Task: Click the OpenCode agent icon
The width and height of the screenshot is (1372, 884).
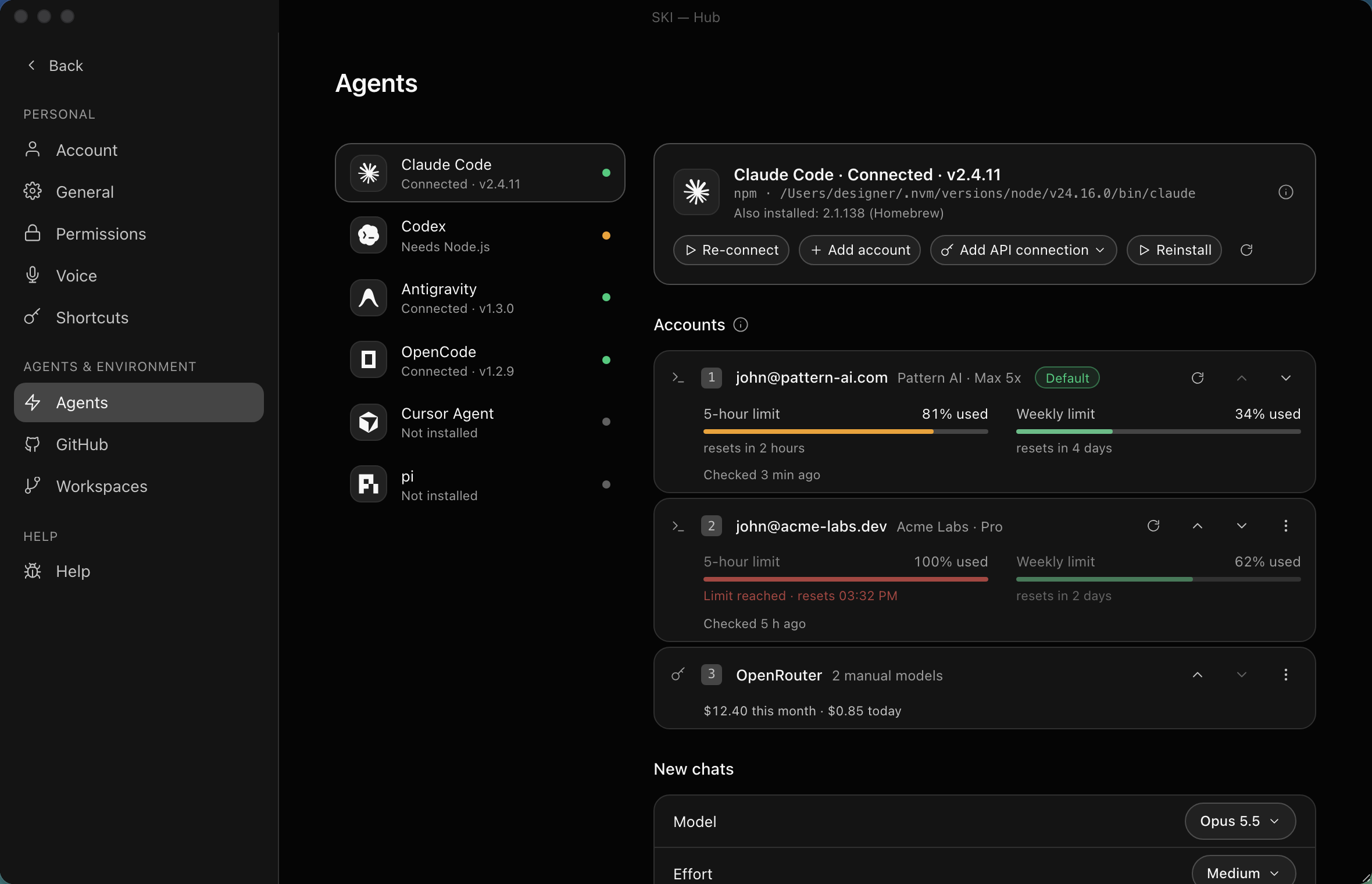Action: coord(369,360)
